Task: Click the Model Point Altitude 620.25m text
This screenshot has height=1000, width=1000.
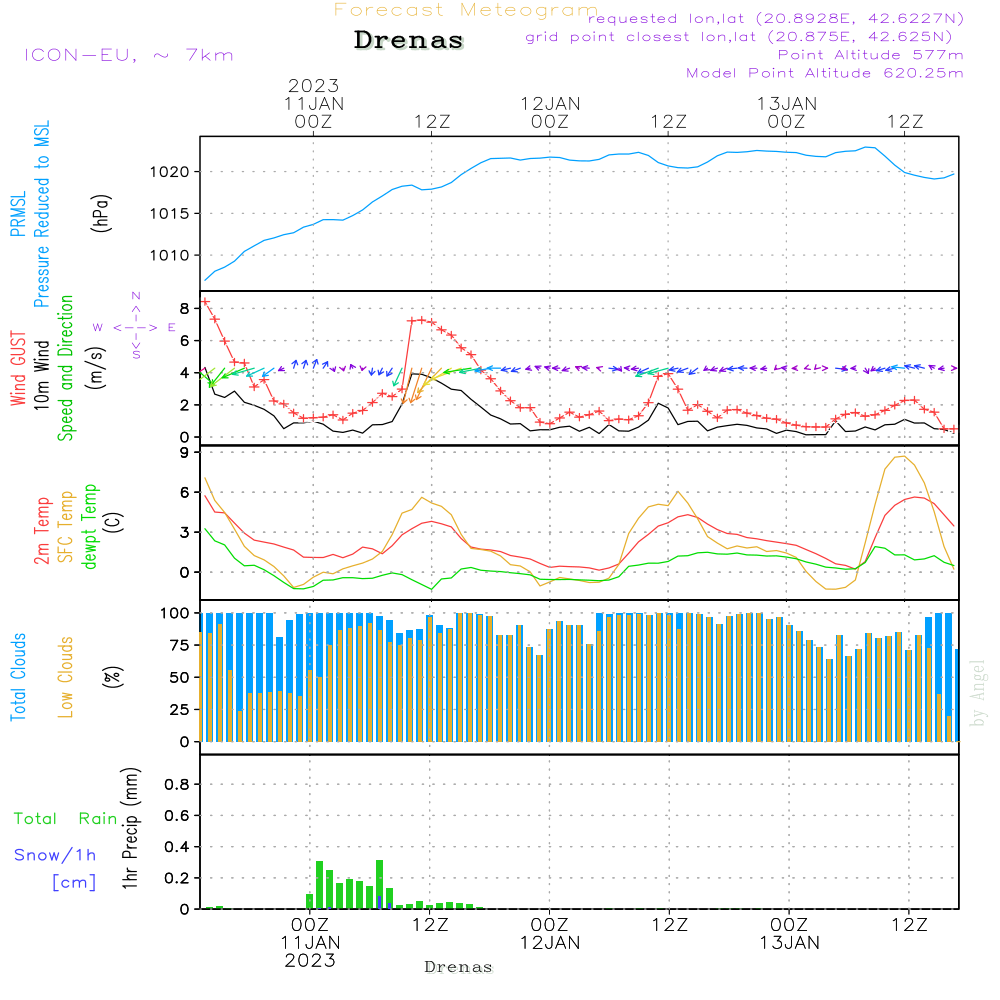Action: pos(825,73)
